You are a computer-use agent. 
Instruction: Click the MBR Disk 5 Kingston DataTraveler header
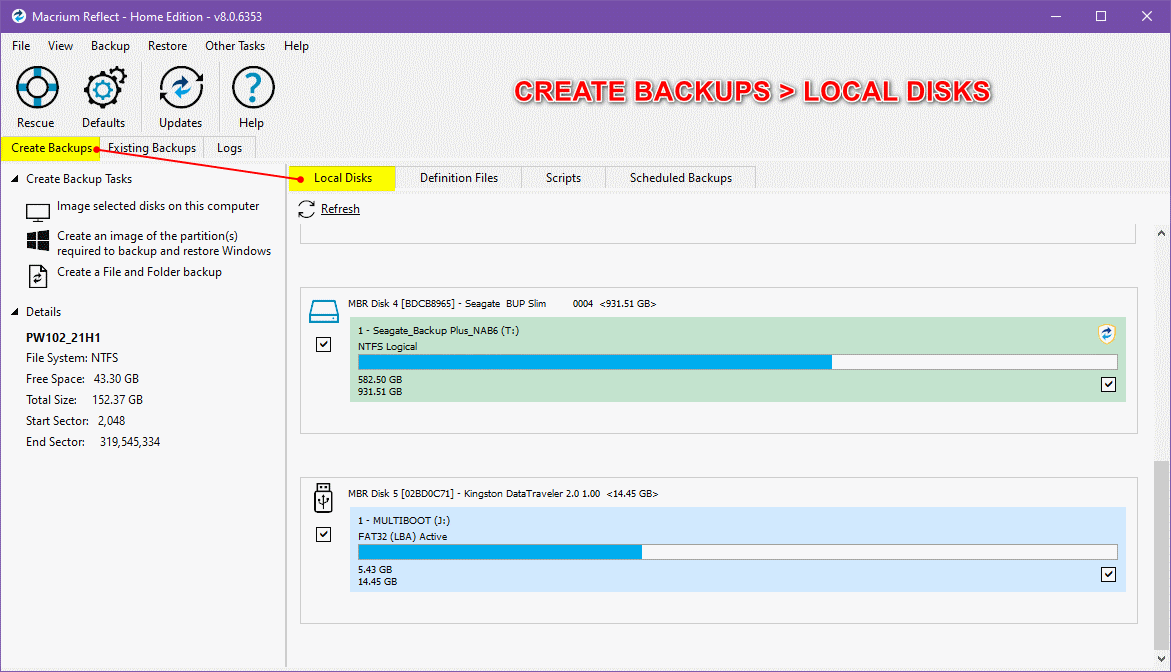point(503,494)
